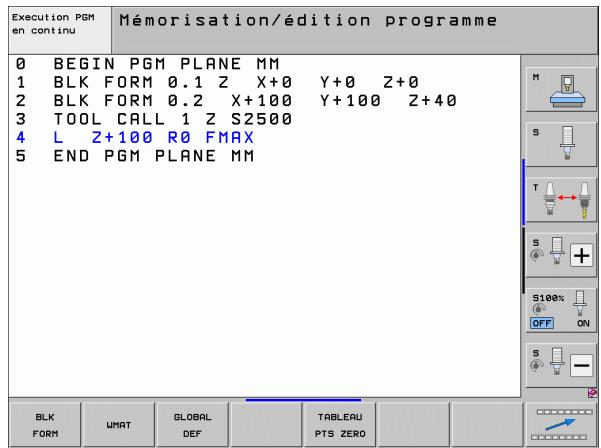Select block 5 END PGM PLANE MM
Viewport: 601px width, 448px height.
pyautogui.click(x=135, y=156)
